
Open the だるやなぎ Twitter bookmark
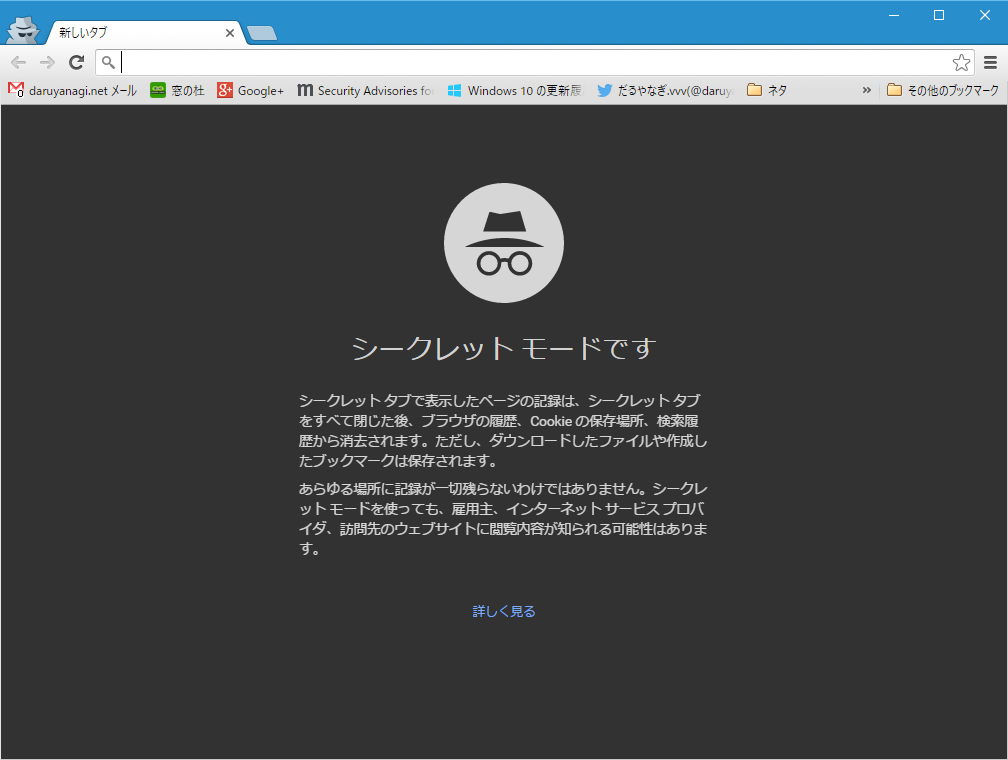665,91
